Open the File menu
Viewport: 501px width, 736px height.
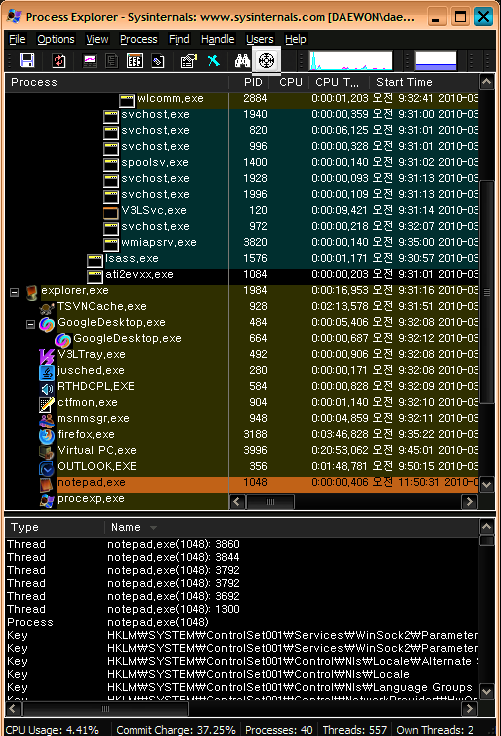17,39
